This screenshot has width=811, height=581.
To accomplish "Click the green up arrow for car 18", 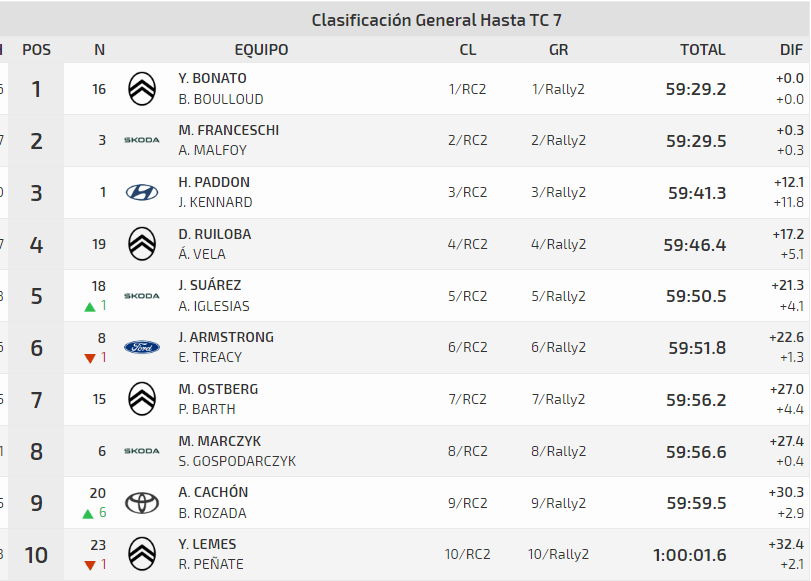I will tap(90, 306).
